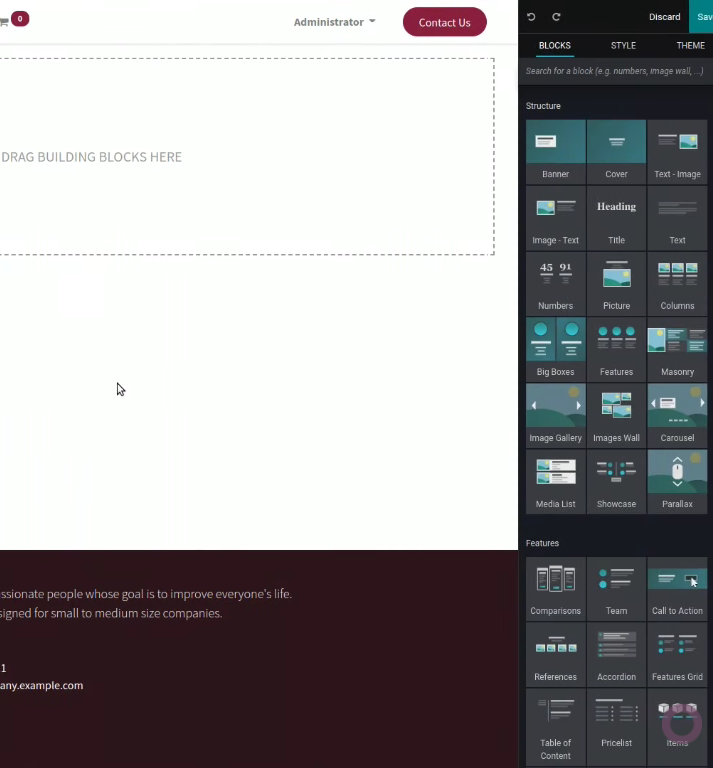The height and width of the screenshot is (768, 713).
Task: Choose the Masonry block
Action: 677,350
